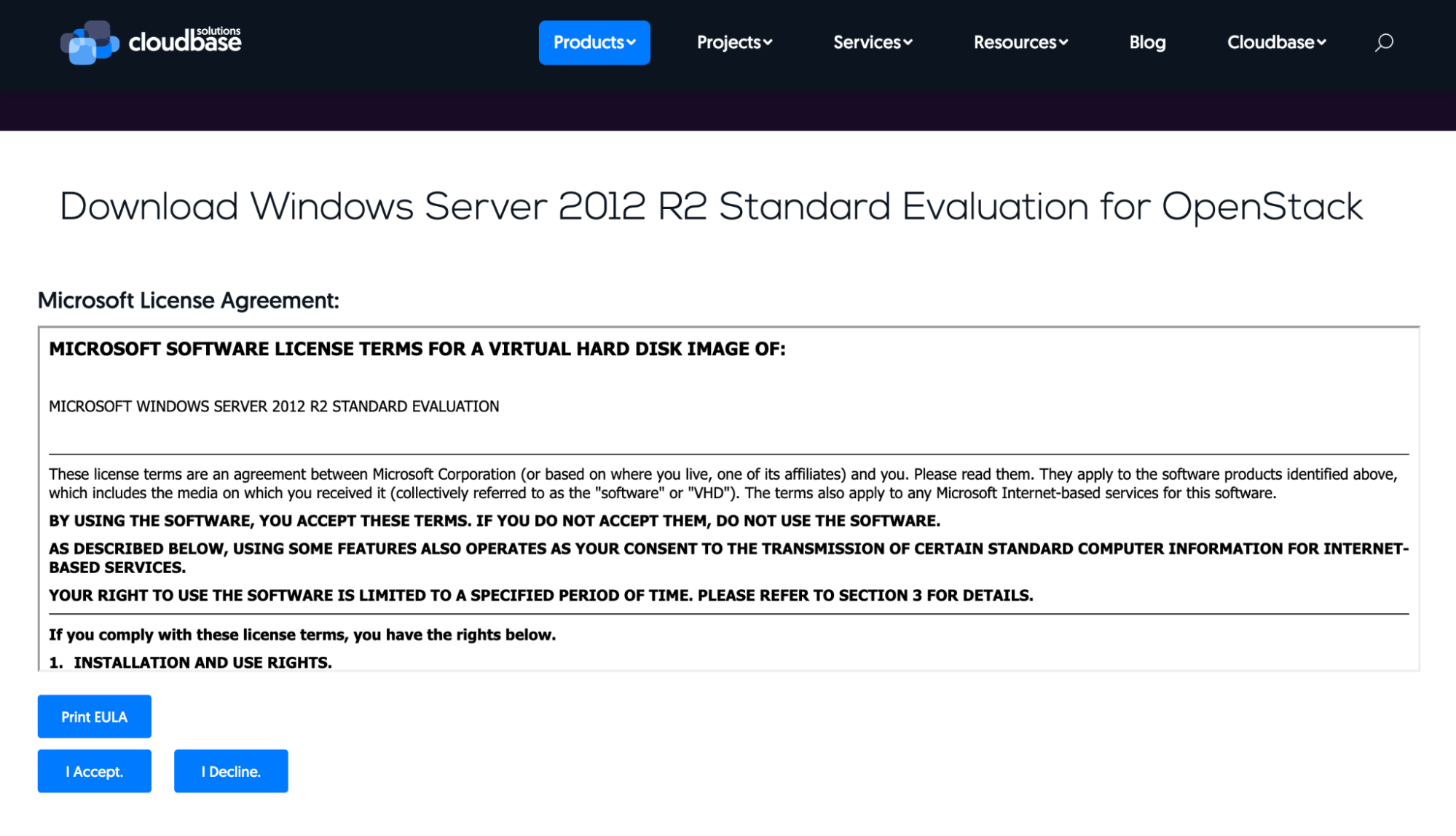The height and width of the screenshot is (836, 1456).
Task: Expand the Services dropdown chevron
Action: click(x=908, y=43)
